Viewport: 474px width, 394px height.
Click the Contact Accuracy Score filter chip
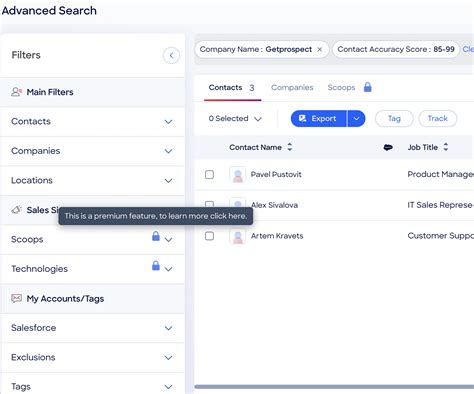[396, 49]
